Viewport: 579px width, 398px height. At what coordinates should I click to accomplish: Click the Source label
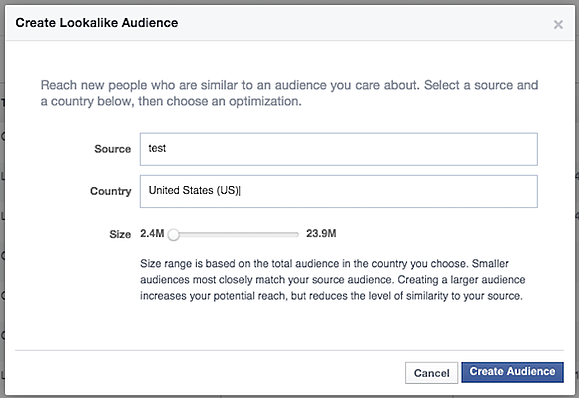pos(113,149)
